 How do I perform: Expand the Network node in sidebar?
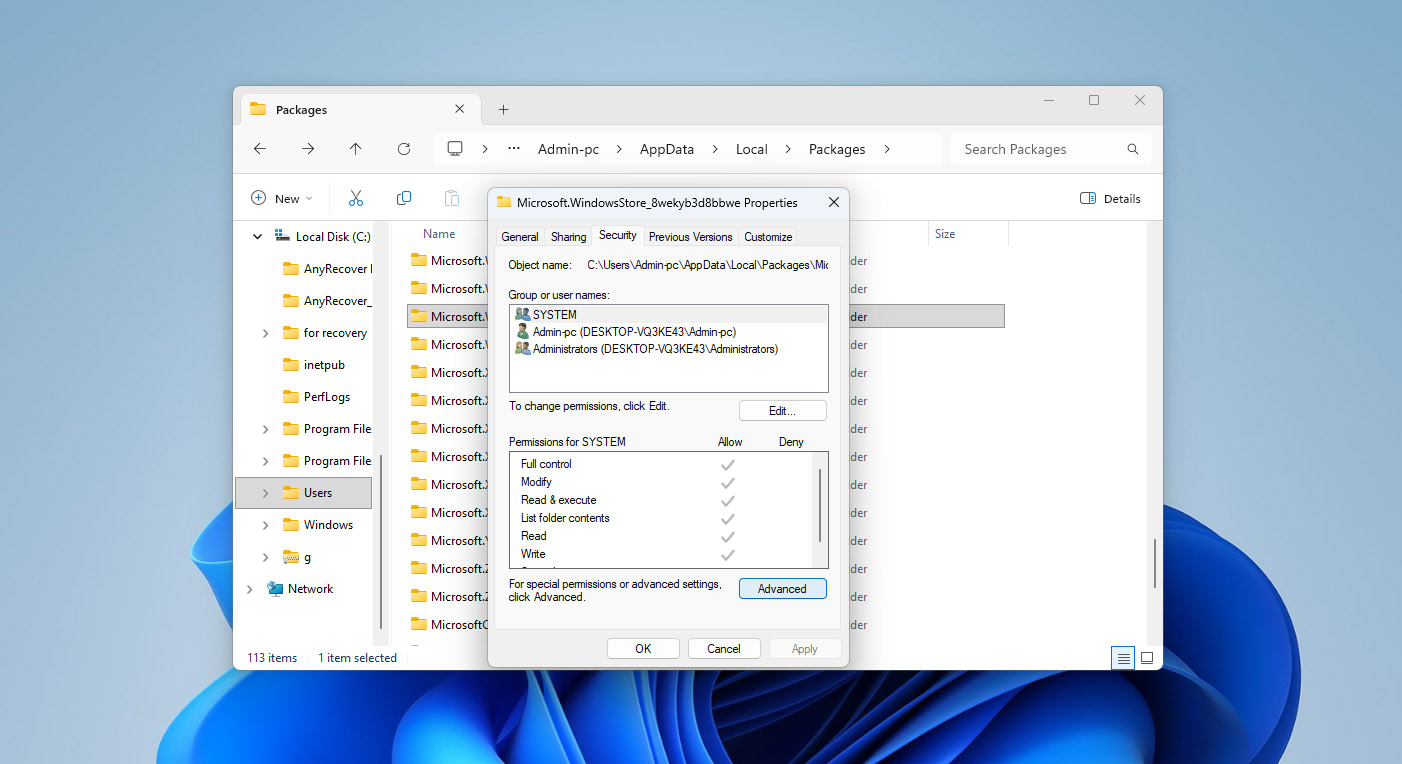[249, 589]
